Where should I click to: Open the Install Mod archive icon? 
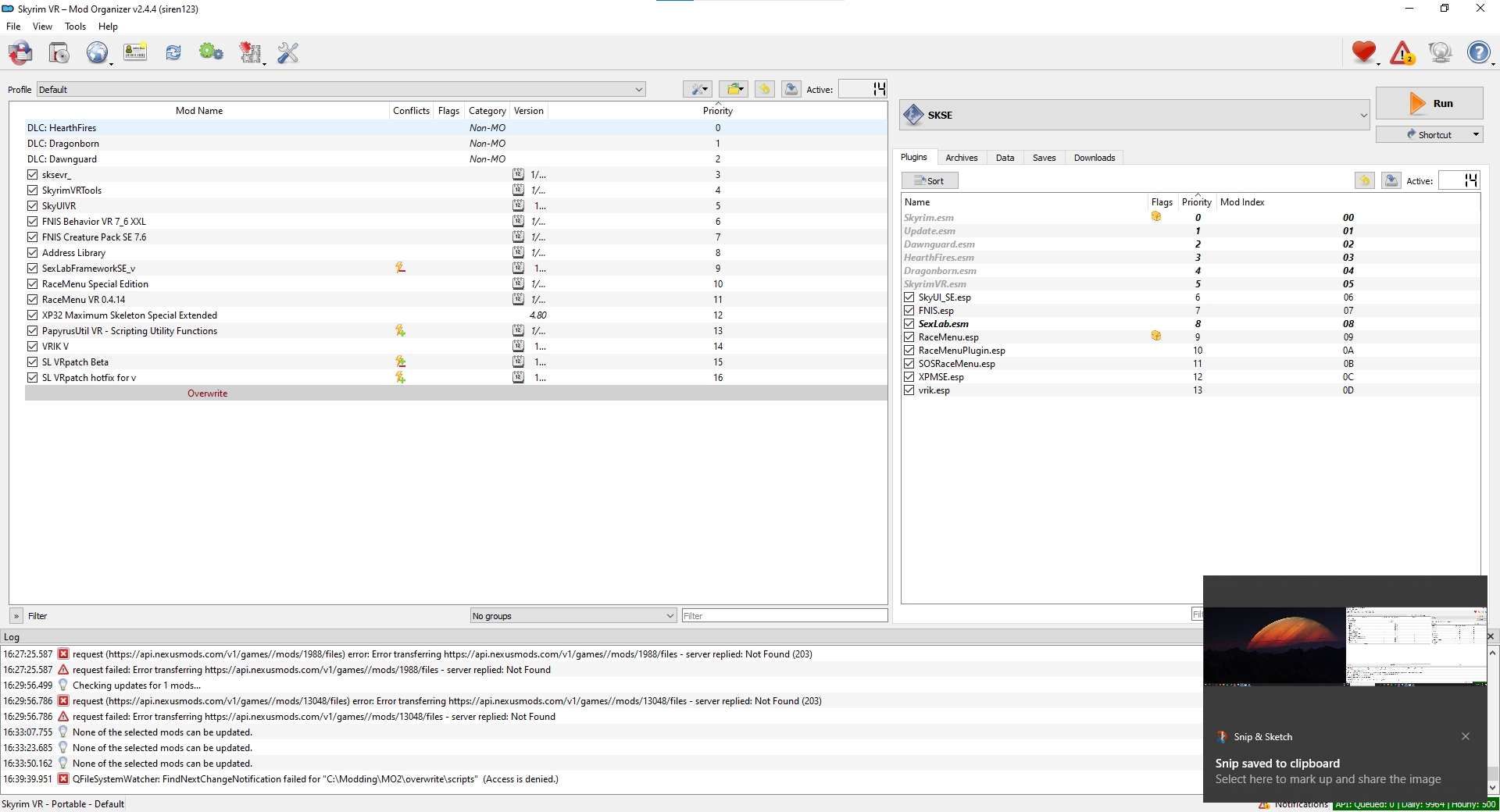pyautogui.click(x=21, y=53)
